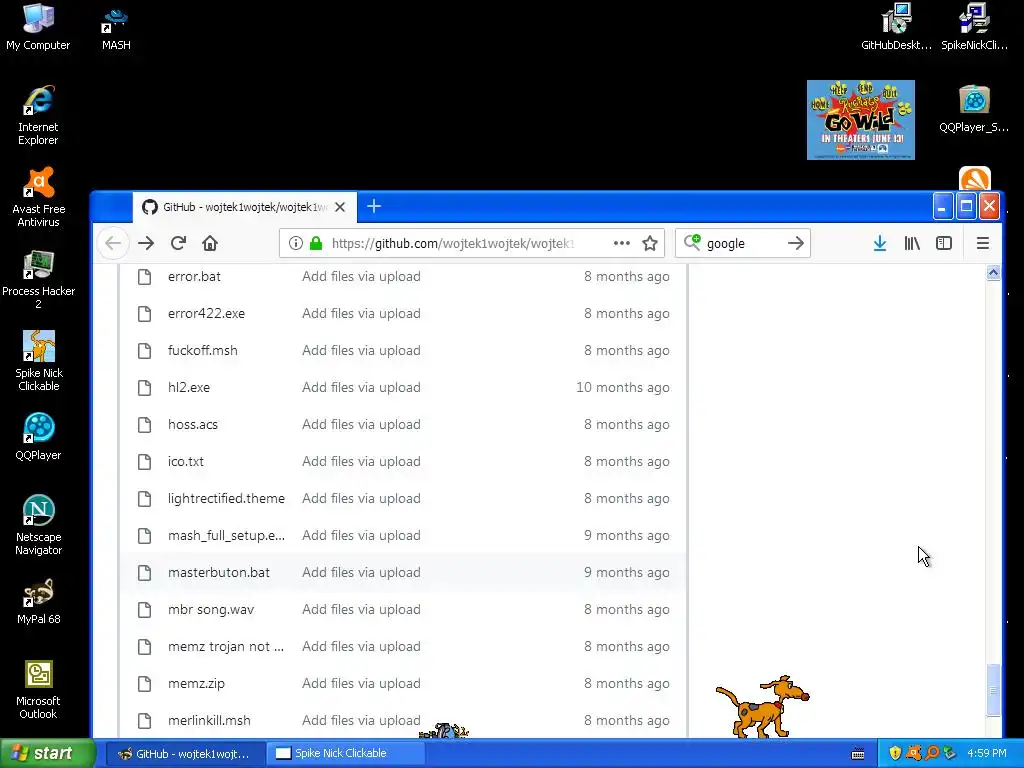Open MASH desktop shortcut
This screenshot has height=768, width=1024.
coord(116,27)
